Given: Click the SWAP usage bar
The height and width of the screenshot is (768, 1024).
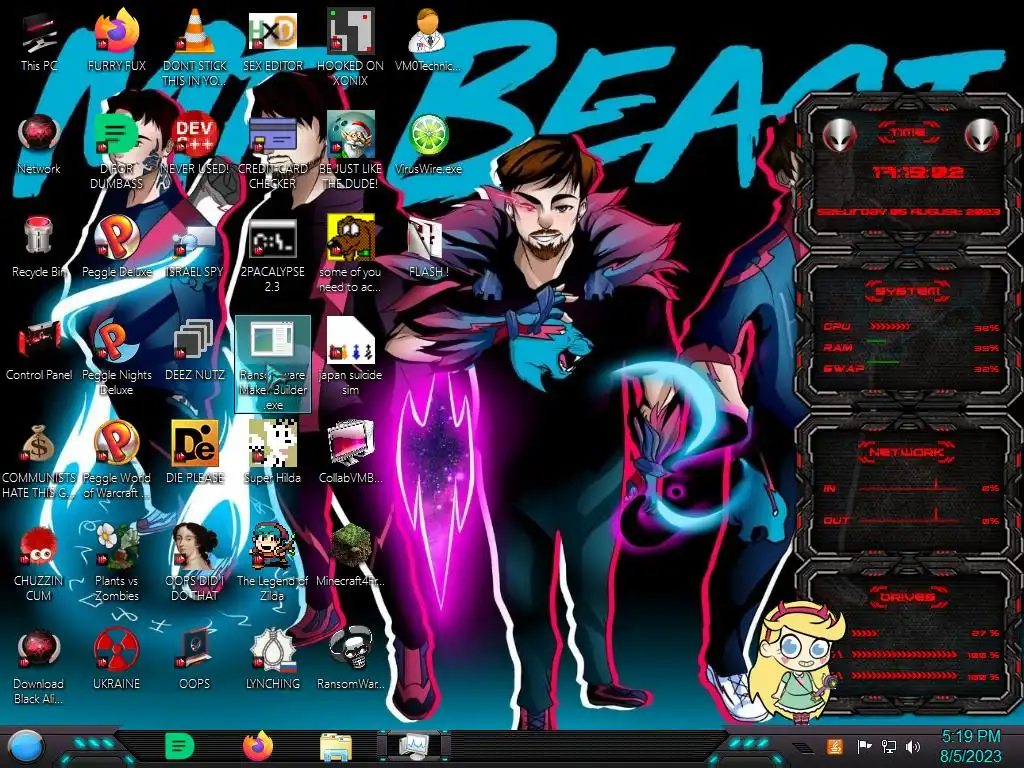Looking at the screenshot, I should (x=882, y=361).
